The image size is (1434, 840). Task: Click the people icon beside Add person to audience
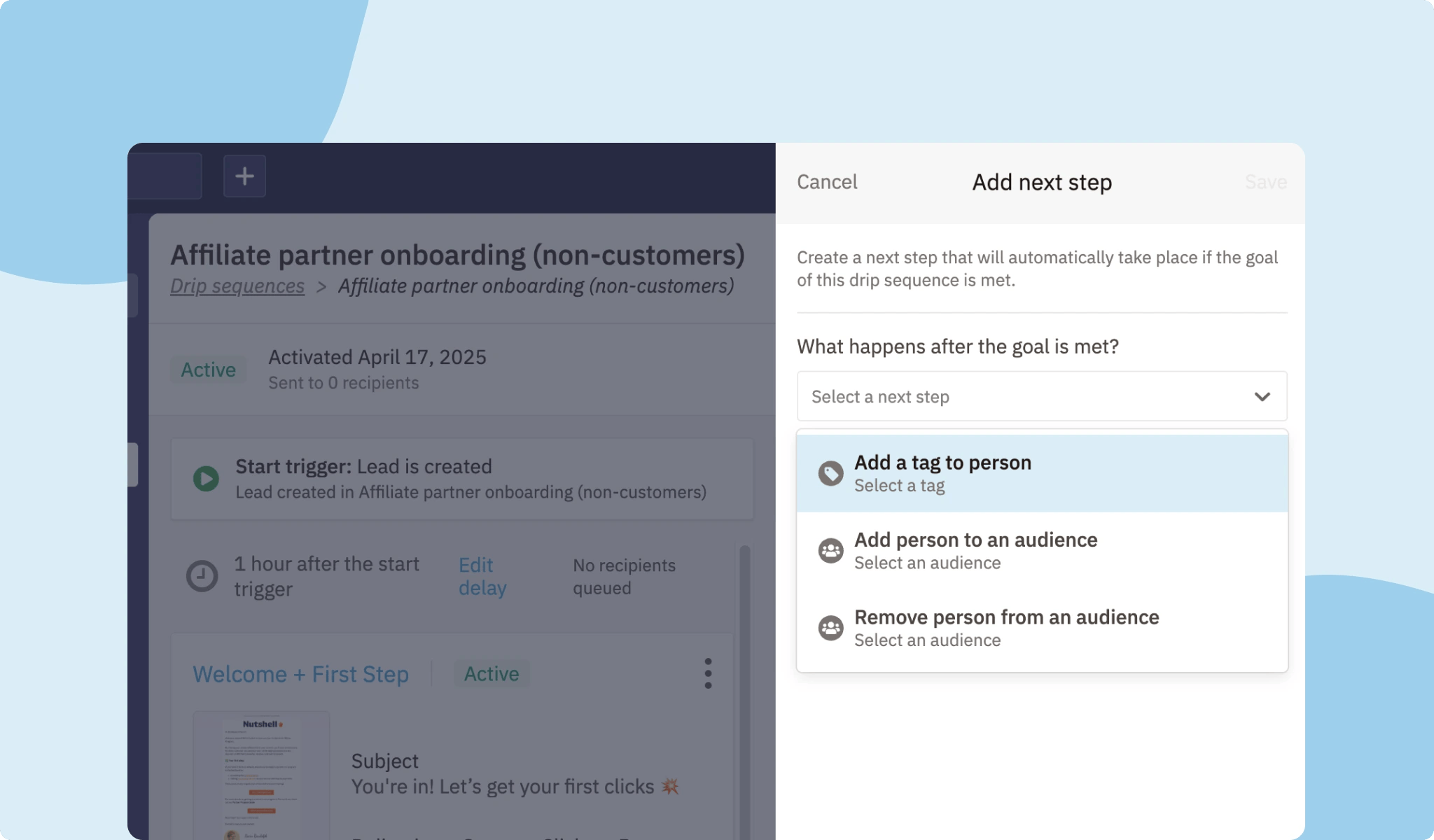pyautogui.click(x=830, y=551)
